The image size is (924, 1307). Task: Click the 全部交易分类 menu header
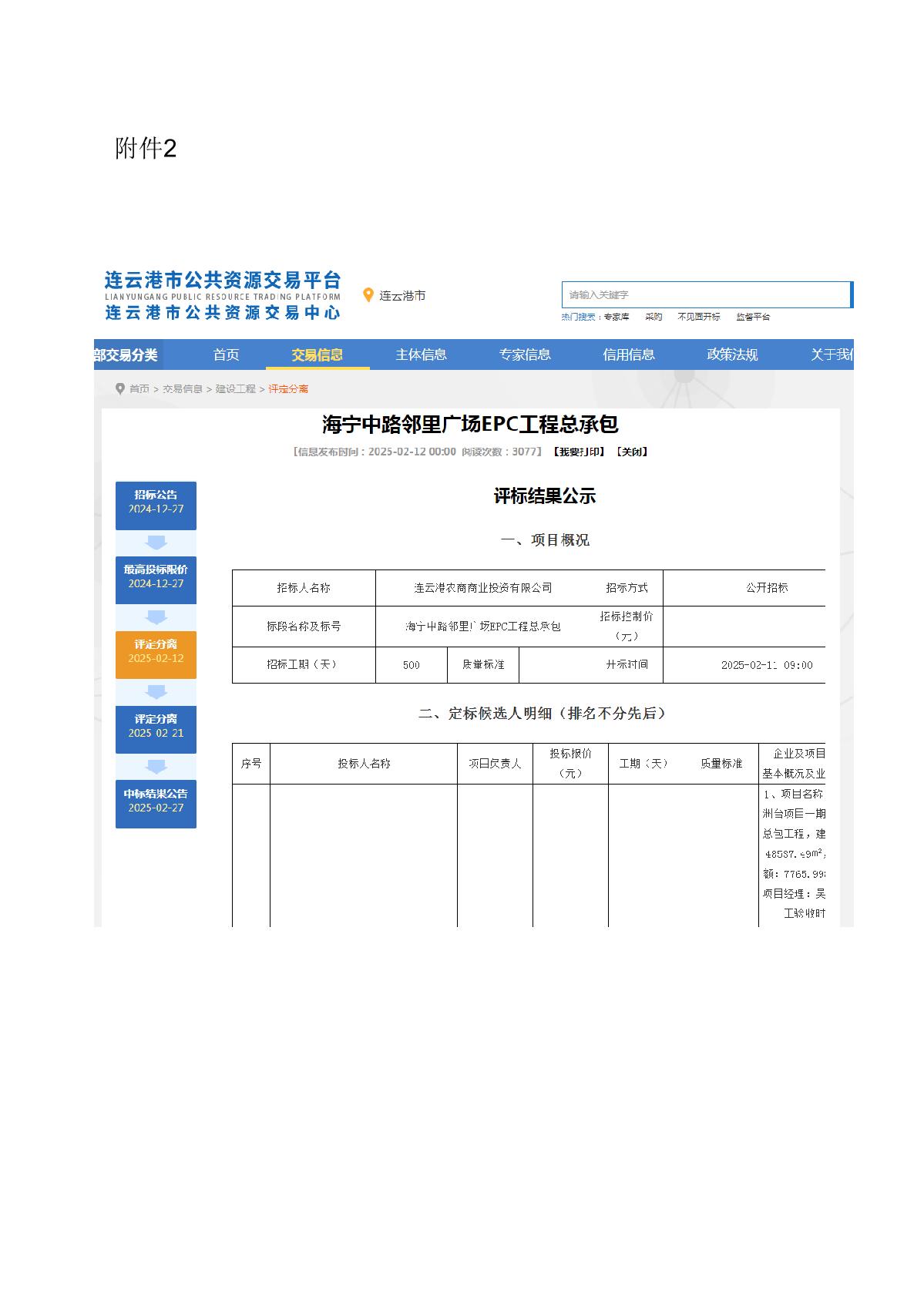pyautogui.click(x=126, y=354)
